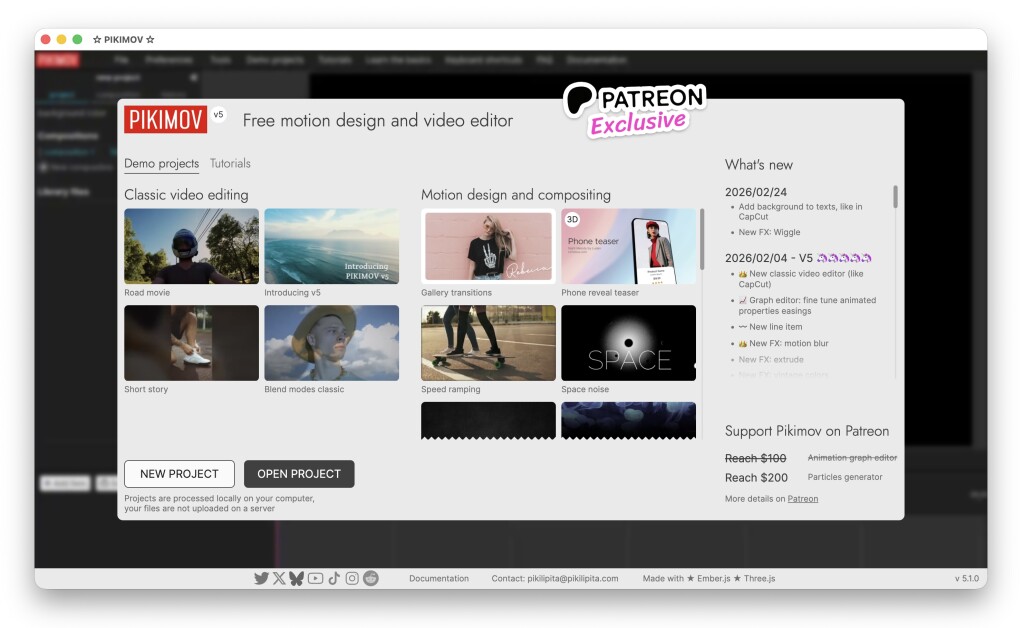Click the OPEN PROJECT button
1024x628 pixels.
point(299,474)
